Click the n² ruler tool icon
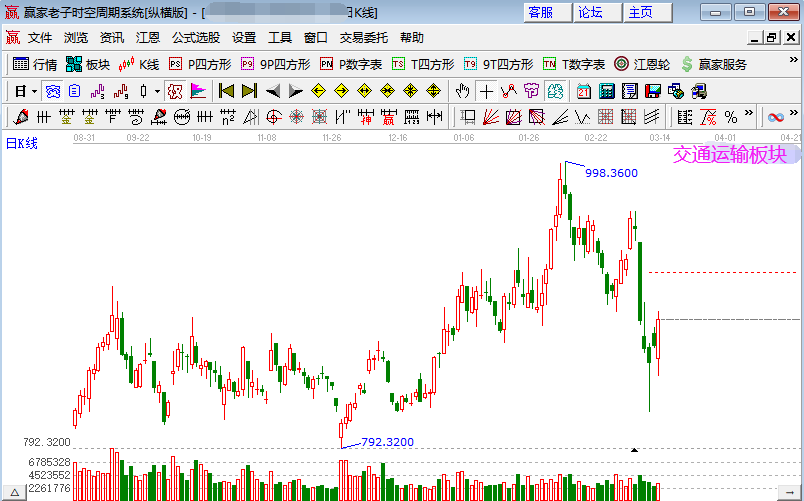This screenshot has height=501, width=804. [228, 117]
